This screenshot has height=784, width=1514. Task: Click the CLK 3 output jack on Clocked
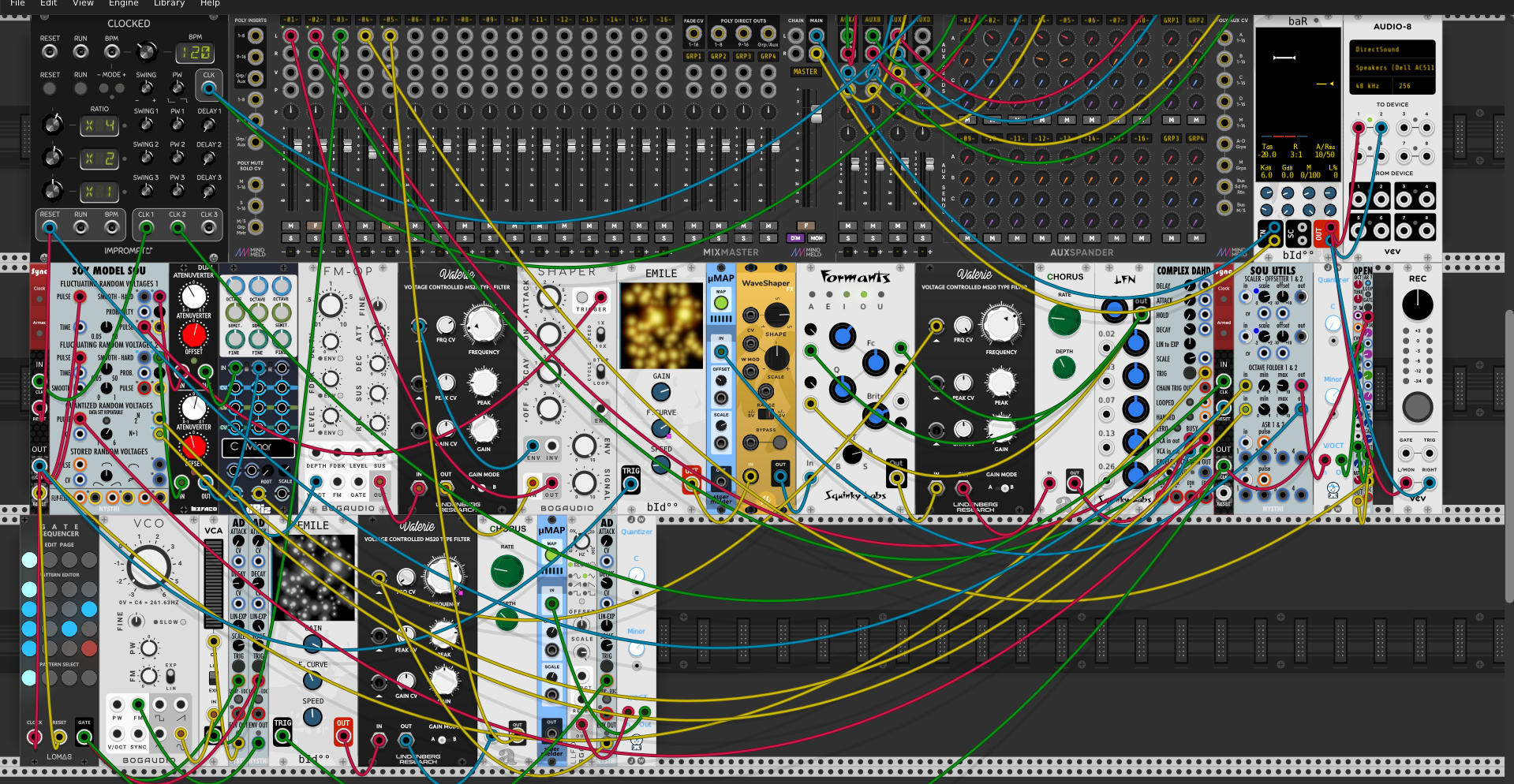(x=208, y=228)
